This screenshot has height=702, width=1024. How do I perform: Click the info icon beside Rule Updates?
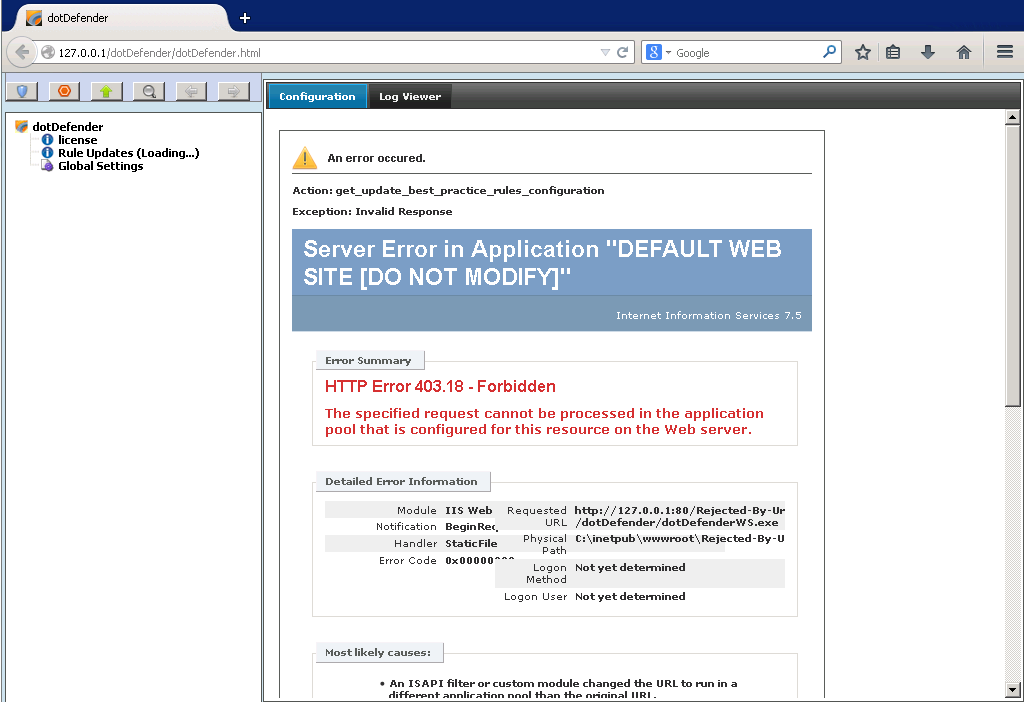click(x=47, y=153)
